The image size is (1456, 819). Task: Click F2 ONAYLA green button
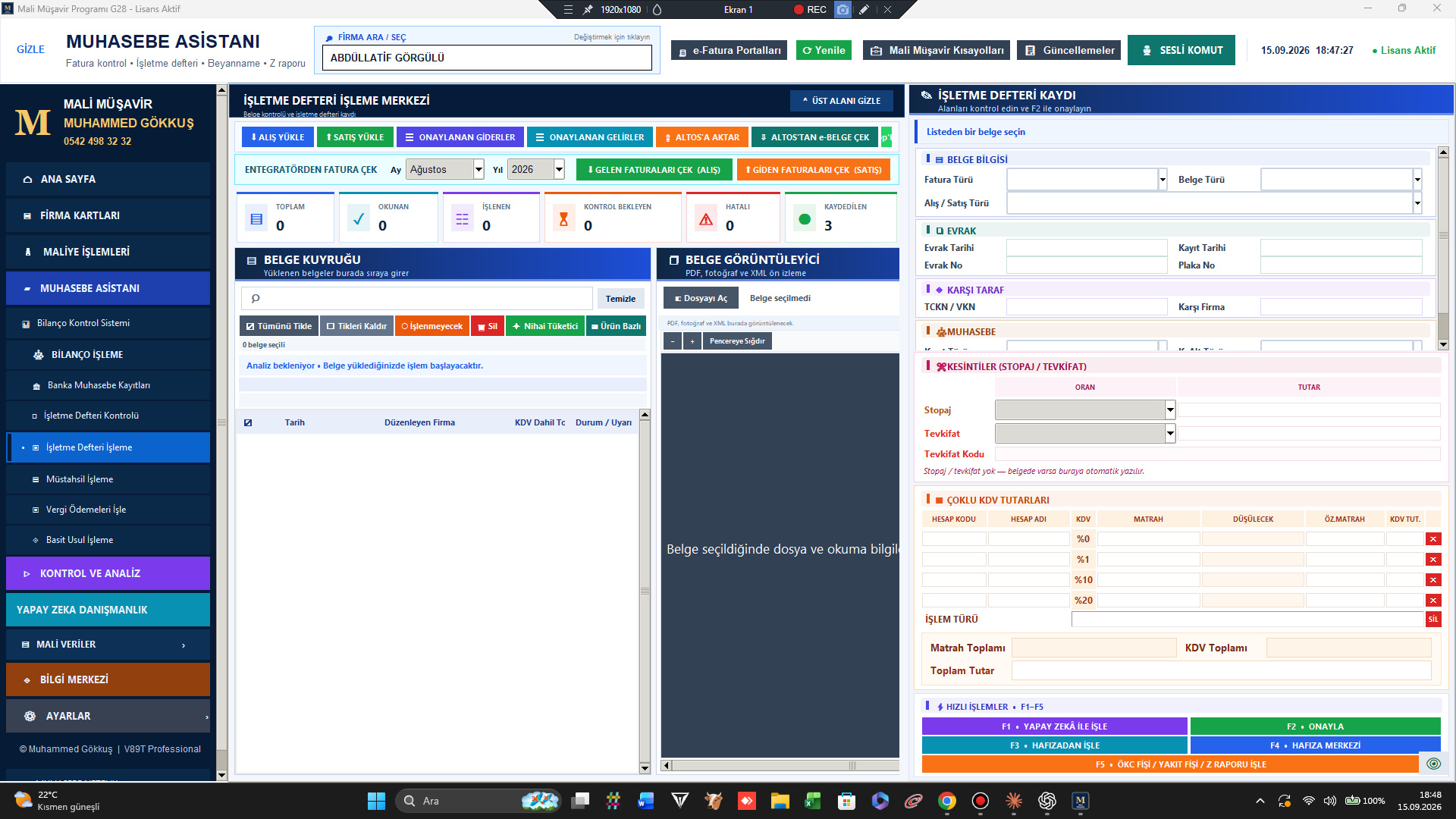pos(1315,726)
